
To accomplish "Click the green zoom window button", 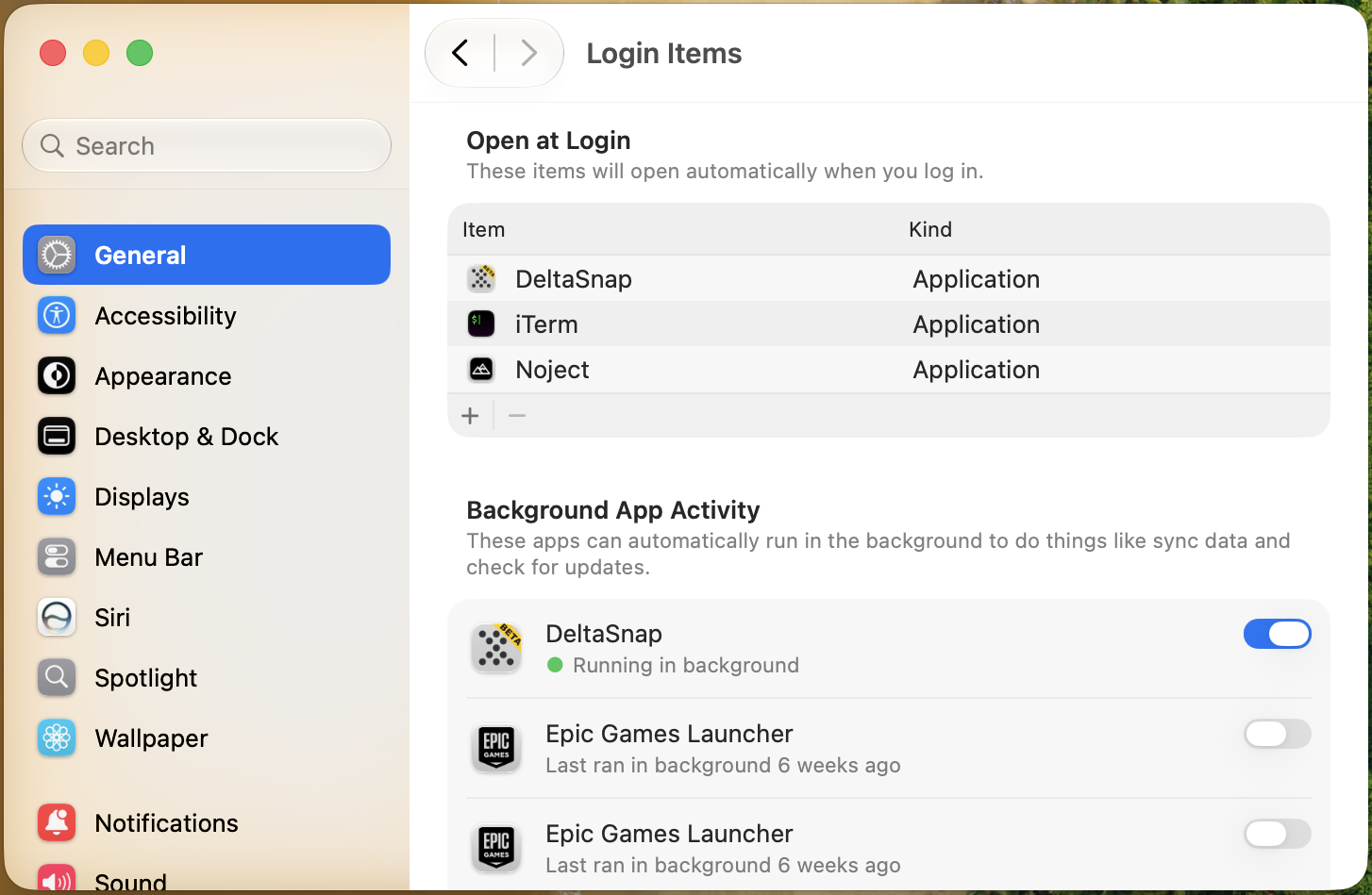I will tap(140, 53).
